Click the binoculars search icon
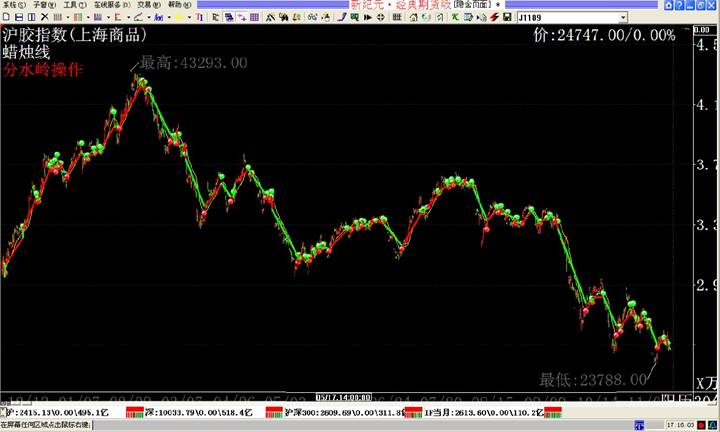The width and height of the screenshot is (720, 432). [x=312, y=17]
